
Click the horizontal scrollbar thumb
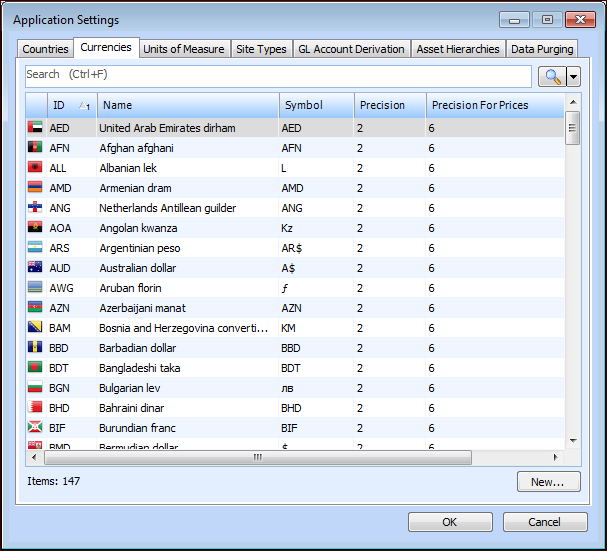(256, 457)
